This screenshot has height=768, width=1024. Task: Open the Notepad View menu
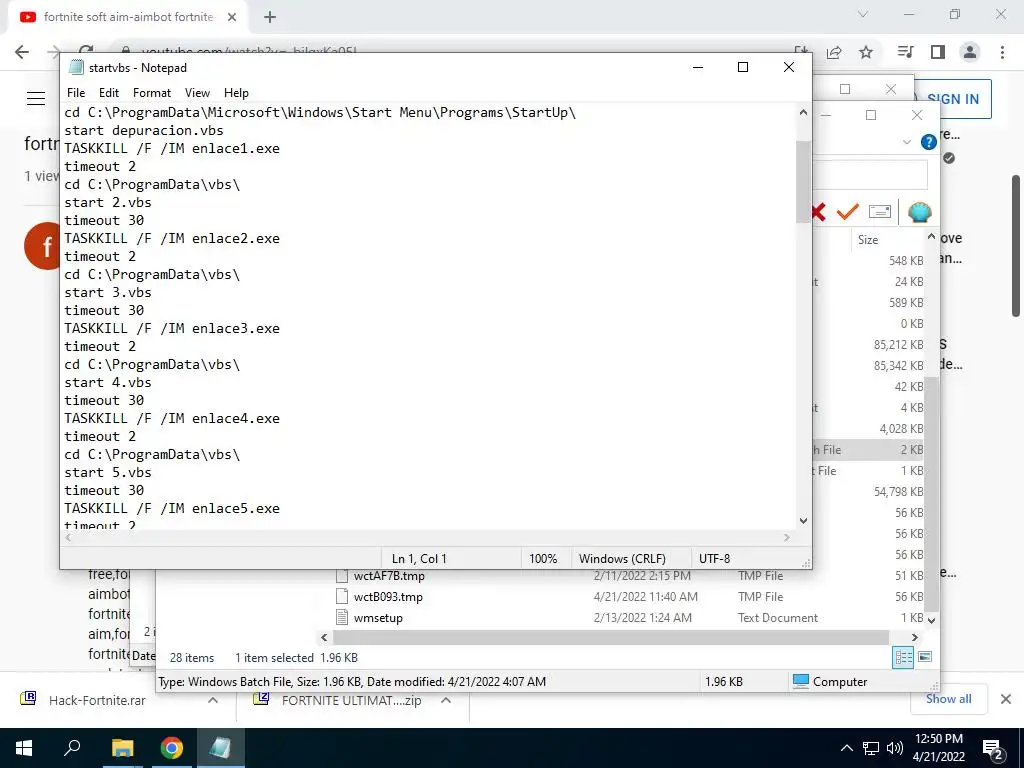(197, 93)
